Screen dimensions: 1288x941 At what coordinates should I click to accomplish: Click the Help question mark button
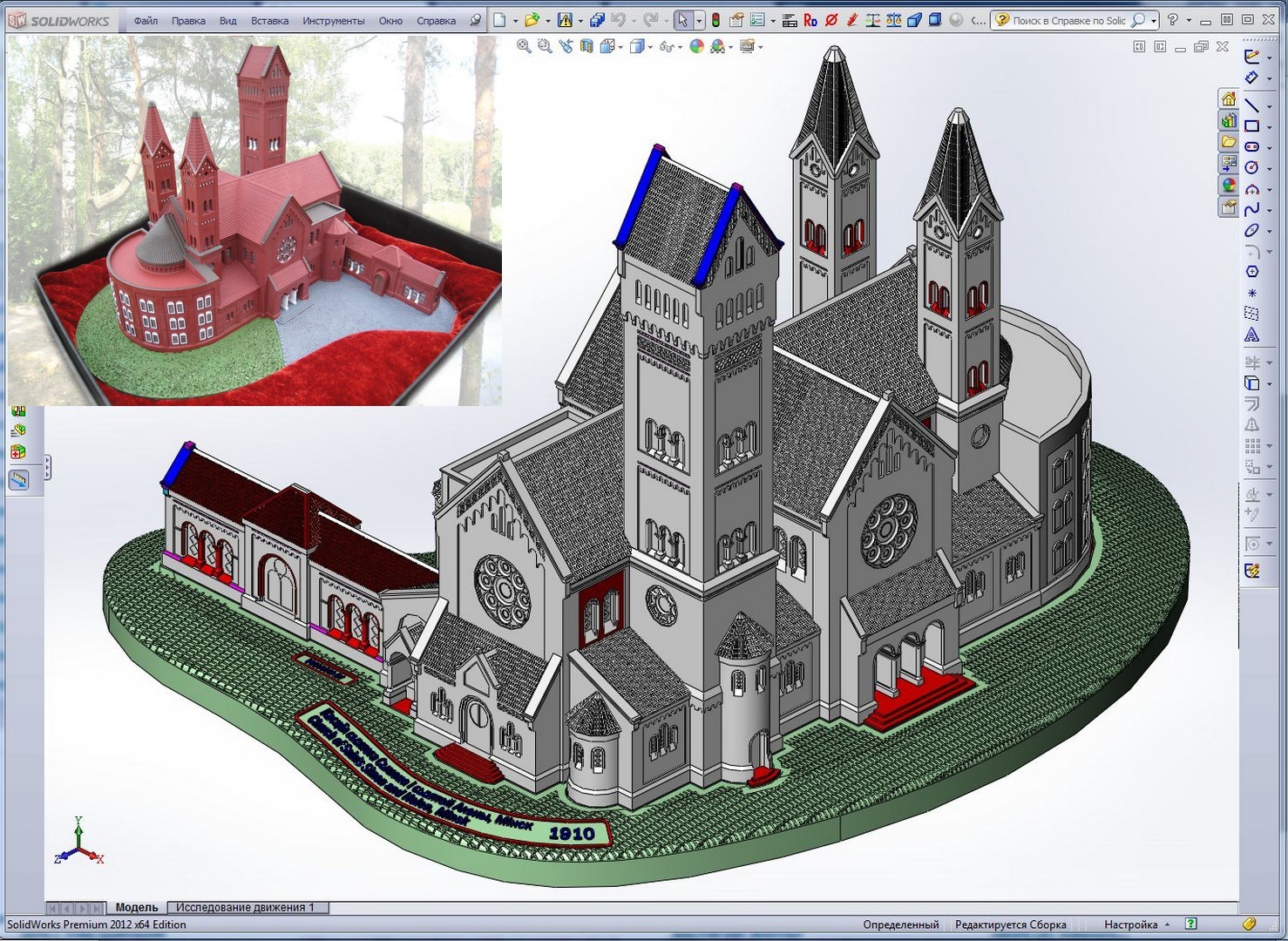1173,20
